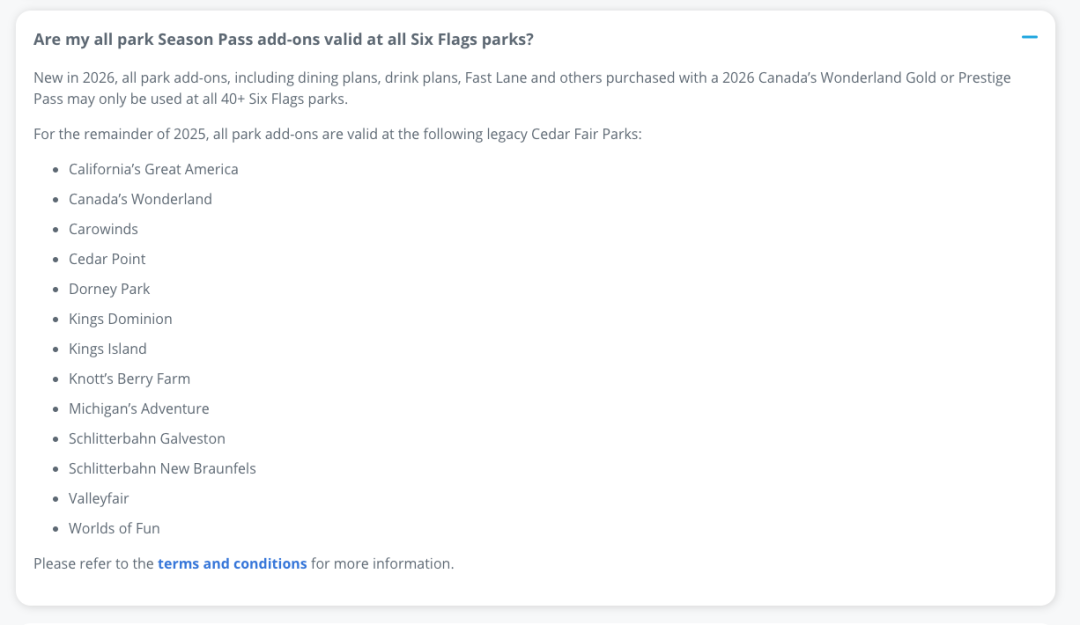Click the 'For the remainder of 2025' sentence
Image resolution: width=1080 pixels, height=625 pixels.
[337, 134]
